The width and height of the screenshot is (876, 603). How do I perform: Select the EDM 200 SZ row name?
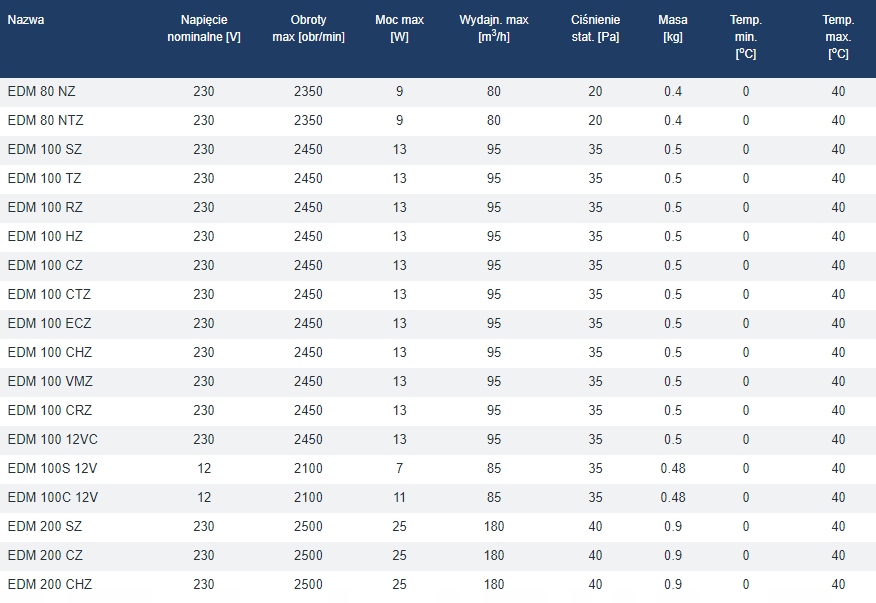point(45,527)
